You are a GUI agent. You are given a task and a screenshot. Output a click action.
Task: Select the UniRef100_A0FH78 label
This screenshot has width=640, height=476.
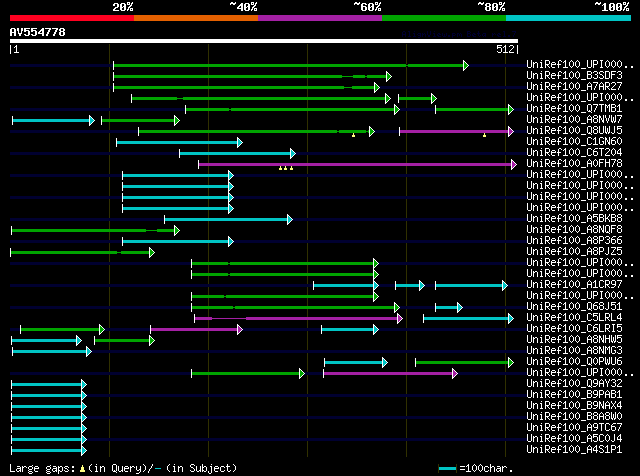(574, 164)
